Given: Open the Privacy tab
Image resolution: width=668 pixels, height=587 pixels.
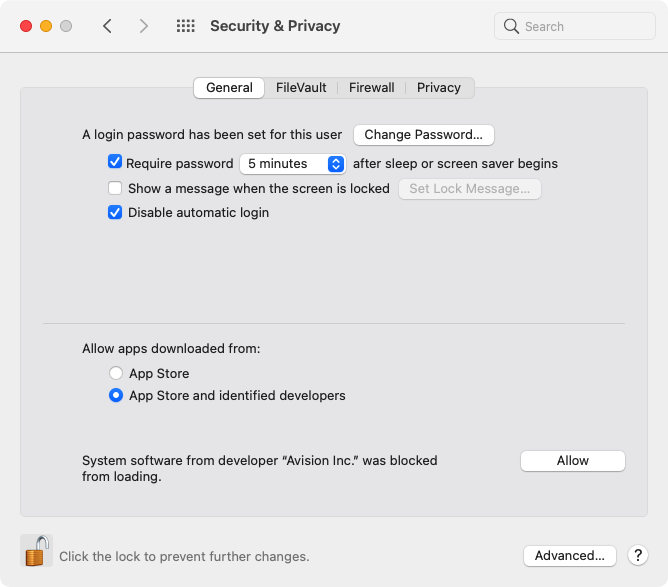Looking at the screenshot, I should click(439, 88).
